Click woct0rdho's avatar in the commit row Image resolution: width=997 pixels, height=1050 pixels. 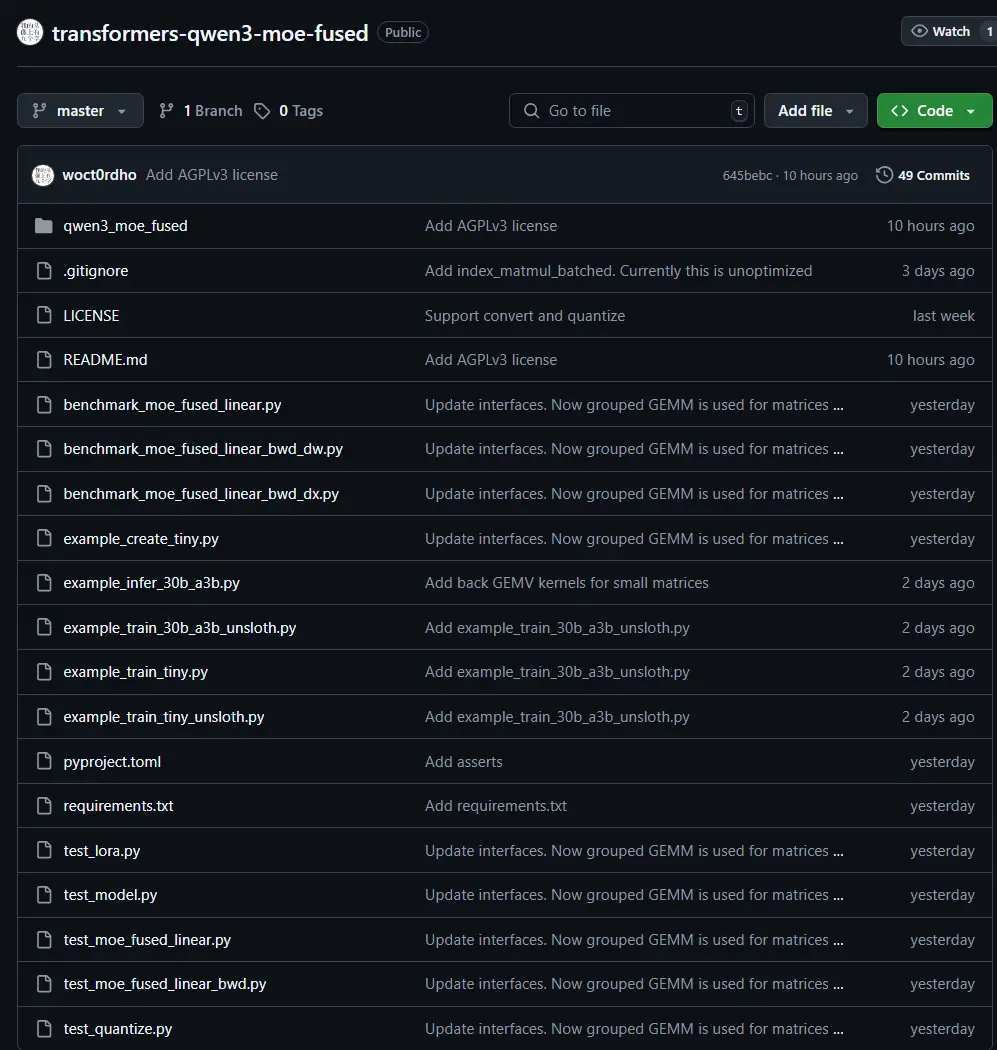(43, 175)
